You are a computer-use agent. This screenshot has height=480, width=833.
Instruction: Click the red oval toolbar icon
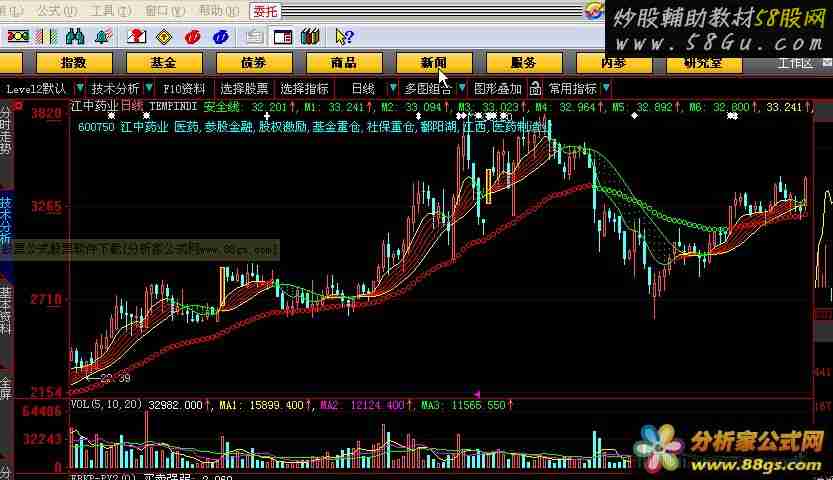coord(192,37)
